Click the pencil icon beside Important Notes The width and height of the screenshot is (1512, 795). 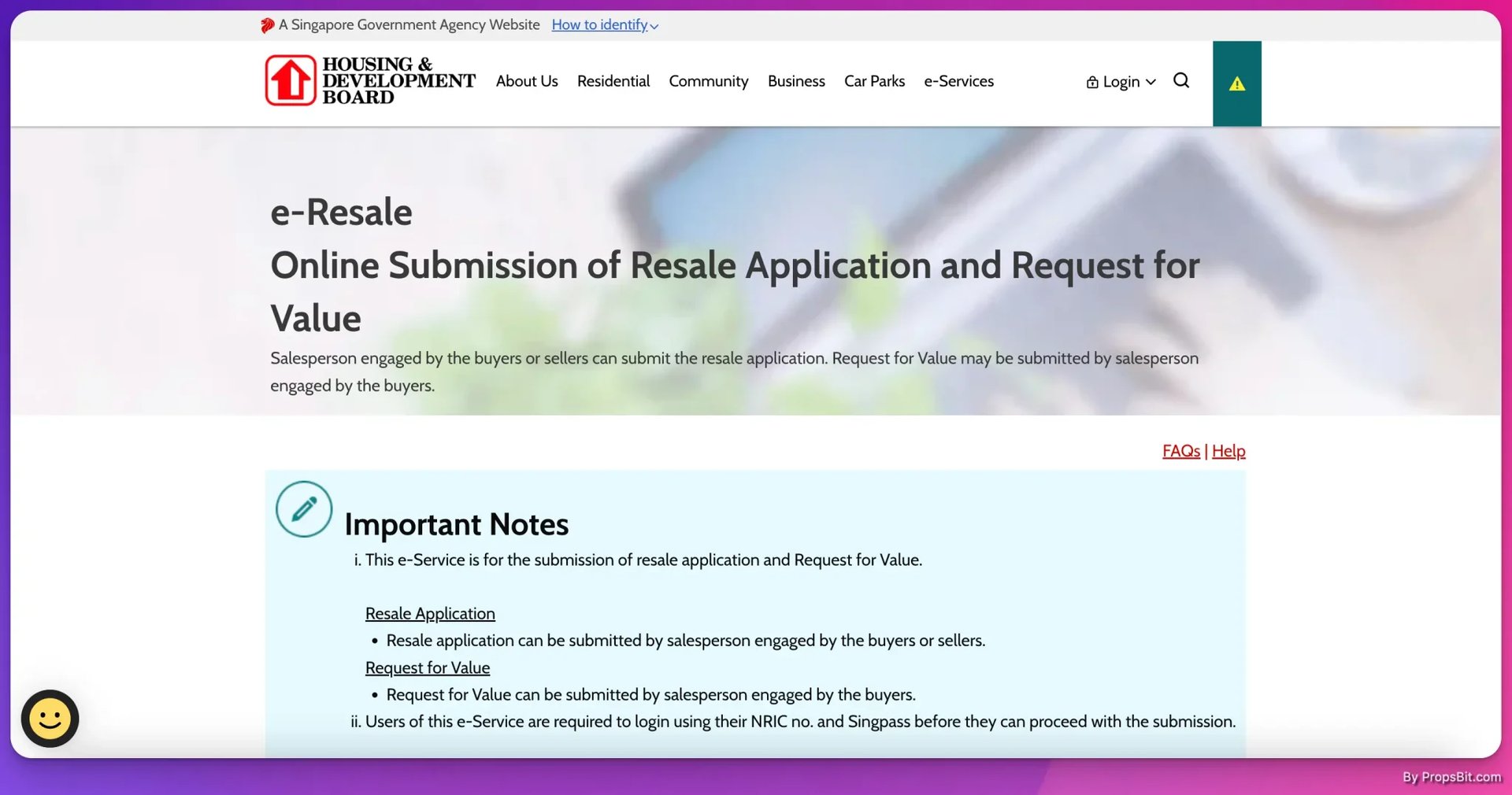pyautogui.click(x=303, y=508)
